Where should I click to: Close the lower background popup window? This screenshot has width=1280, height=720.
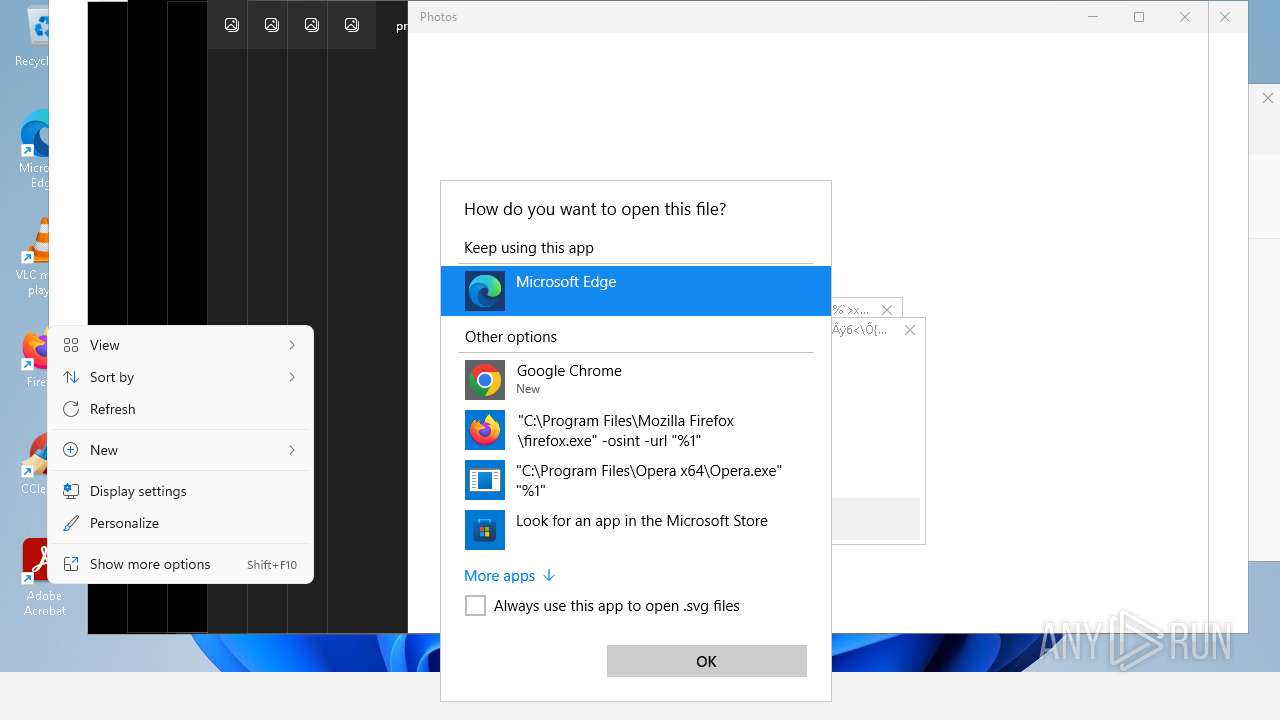click(910, 330)
